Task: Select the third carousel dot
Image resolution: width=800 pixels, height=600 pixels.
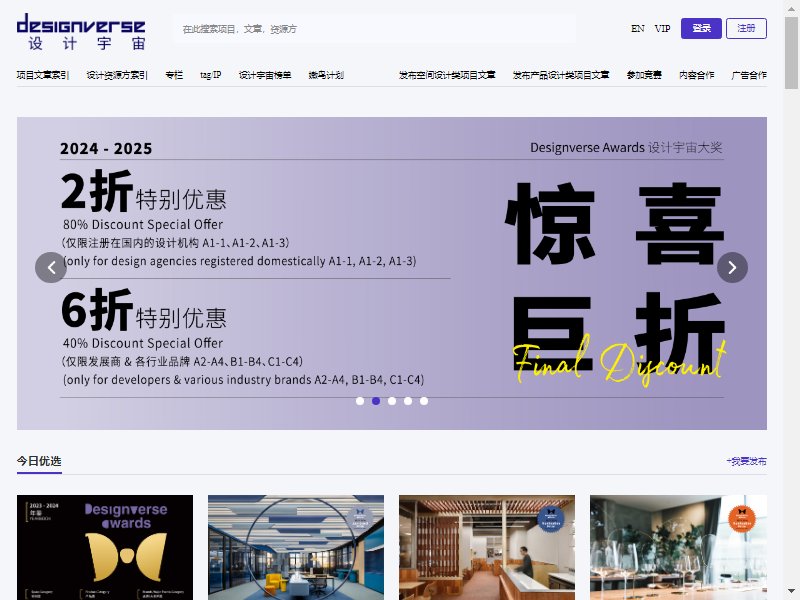Action: 392,401
